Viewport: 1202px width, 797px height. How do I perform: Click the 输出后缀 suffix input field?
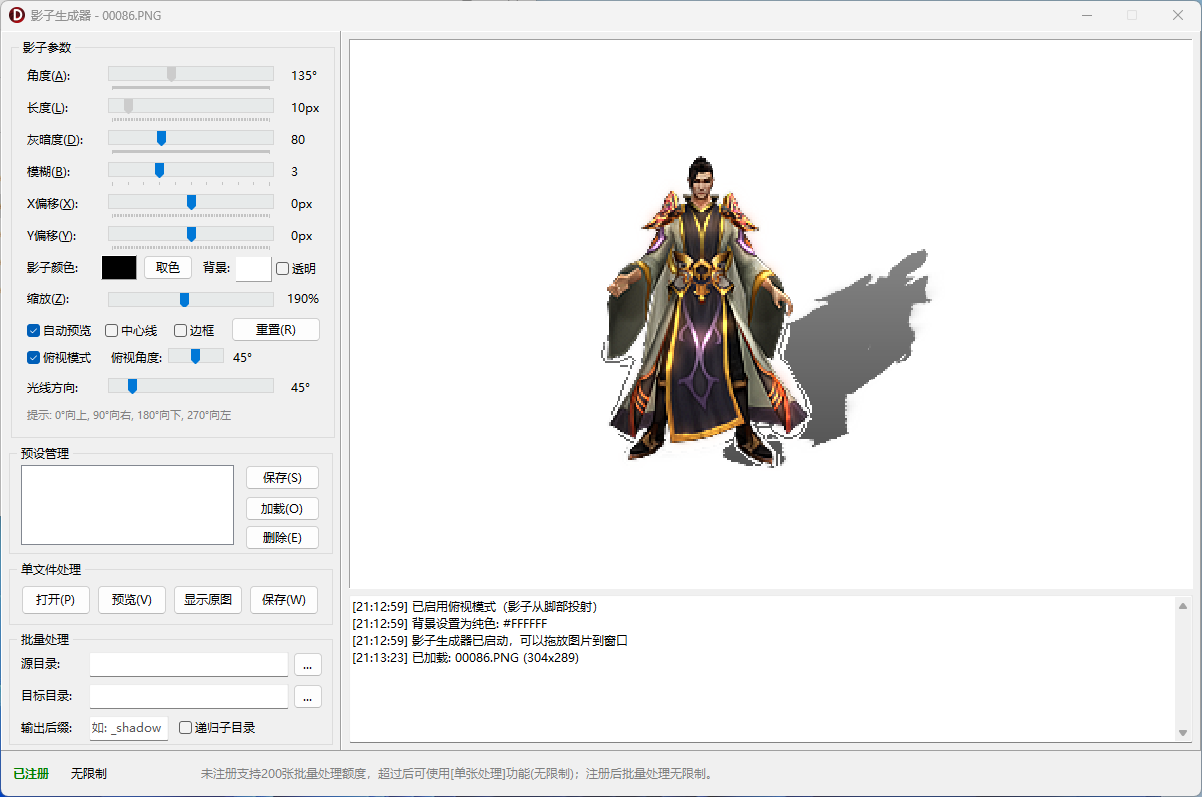tap(128, 727)
